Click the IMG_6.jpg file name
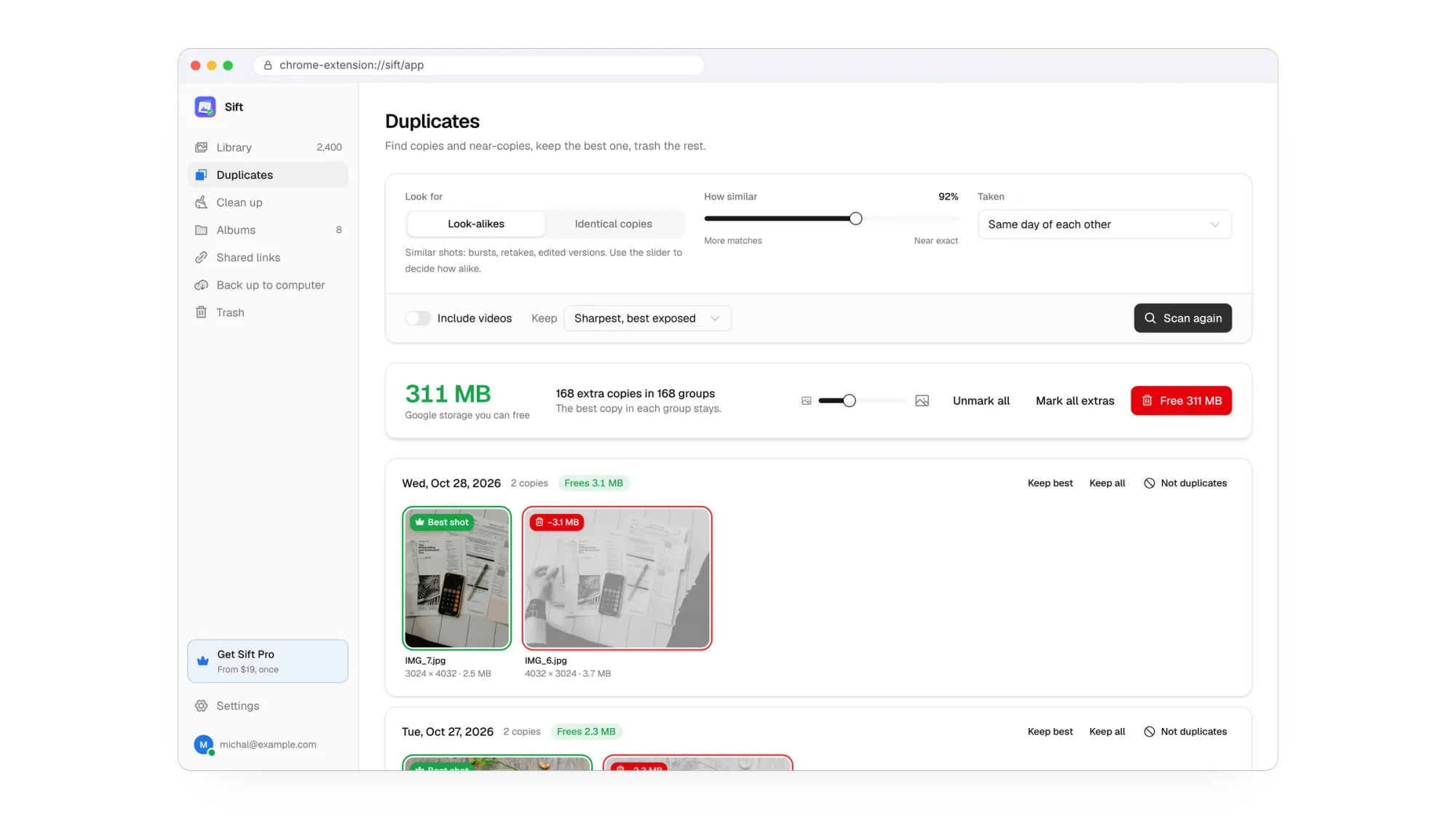Viewport: 1456px width, 819px height. [x=545, y=661]
